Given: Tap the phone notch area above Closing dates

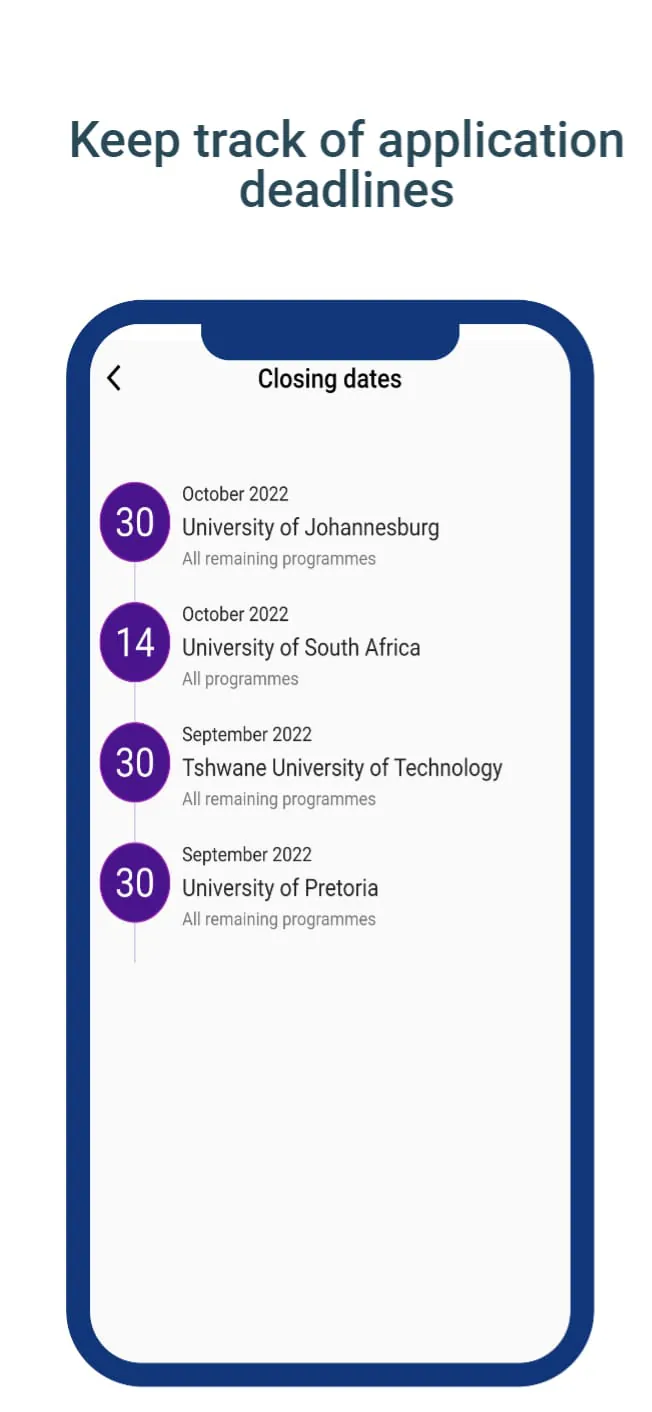Looking at the screenshot, I should point(330,330).
